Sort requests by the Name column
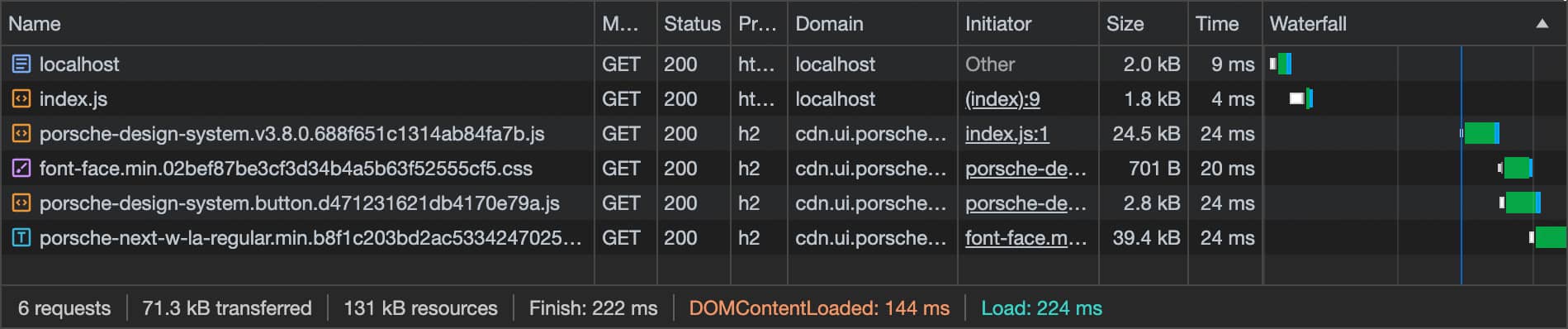Image resolution: width=1568 pixels, height=329 pixels. tap(297, 24)
